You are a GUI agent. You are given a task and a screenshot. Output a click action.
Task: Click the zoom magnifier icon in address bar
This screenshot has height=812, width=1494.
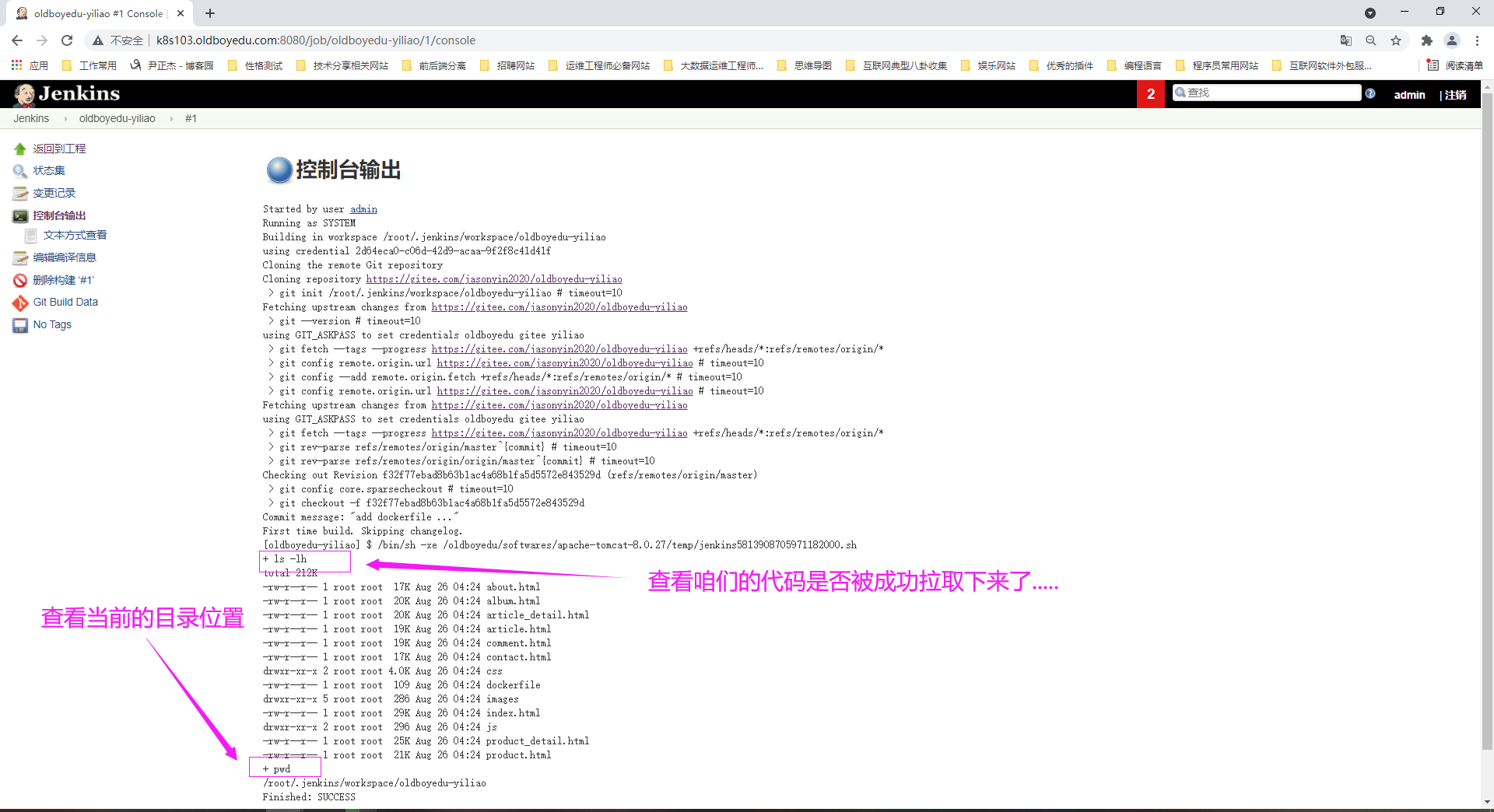pos(1371,40)
